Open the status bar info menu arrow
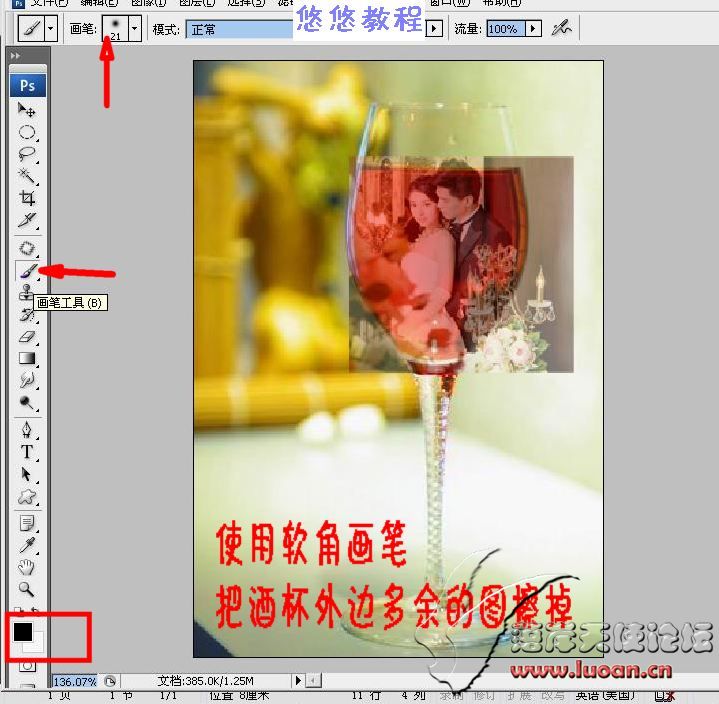The image size is (719, 704). (x=298, y=681)
